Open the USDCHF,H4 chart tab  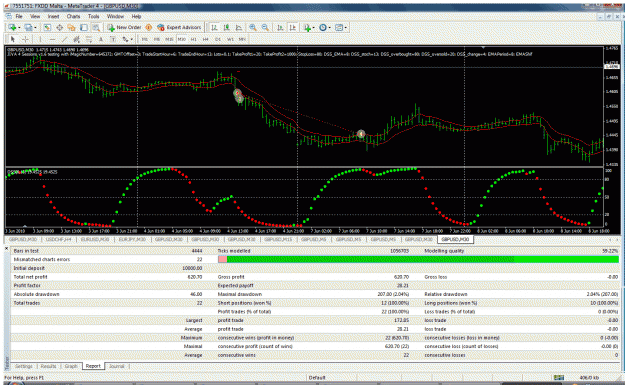(59, 240)
